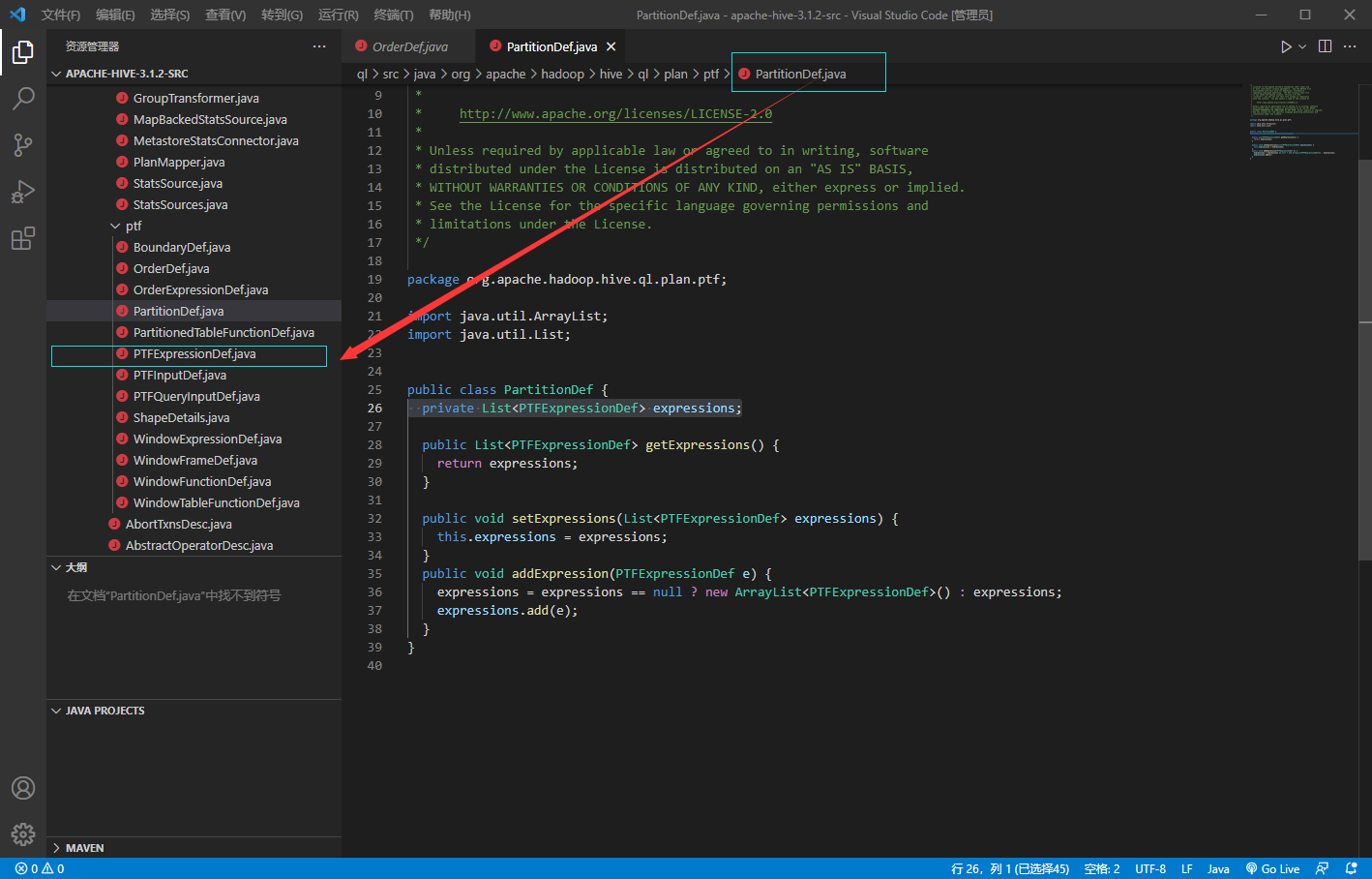Open the 文件(F) menu

(61, 15)
